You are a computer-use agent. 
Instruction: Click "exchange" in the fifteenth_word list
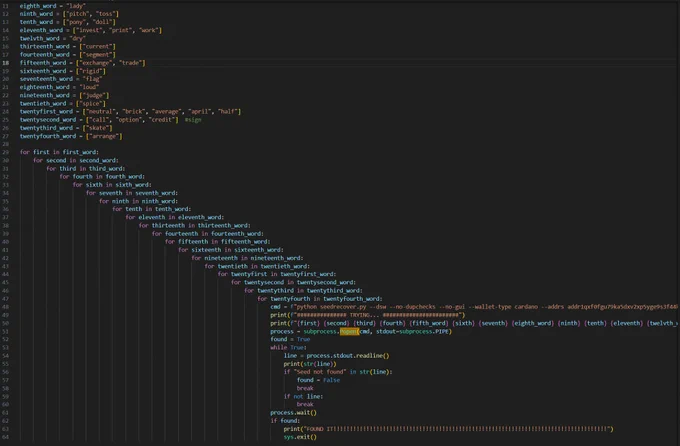[96, 63]
